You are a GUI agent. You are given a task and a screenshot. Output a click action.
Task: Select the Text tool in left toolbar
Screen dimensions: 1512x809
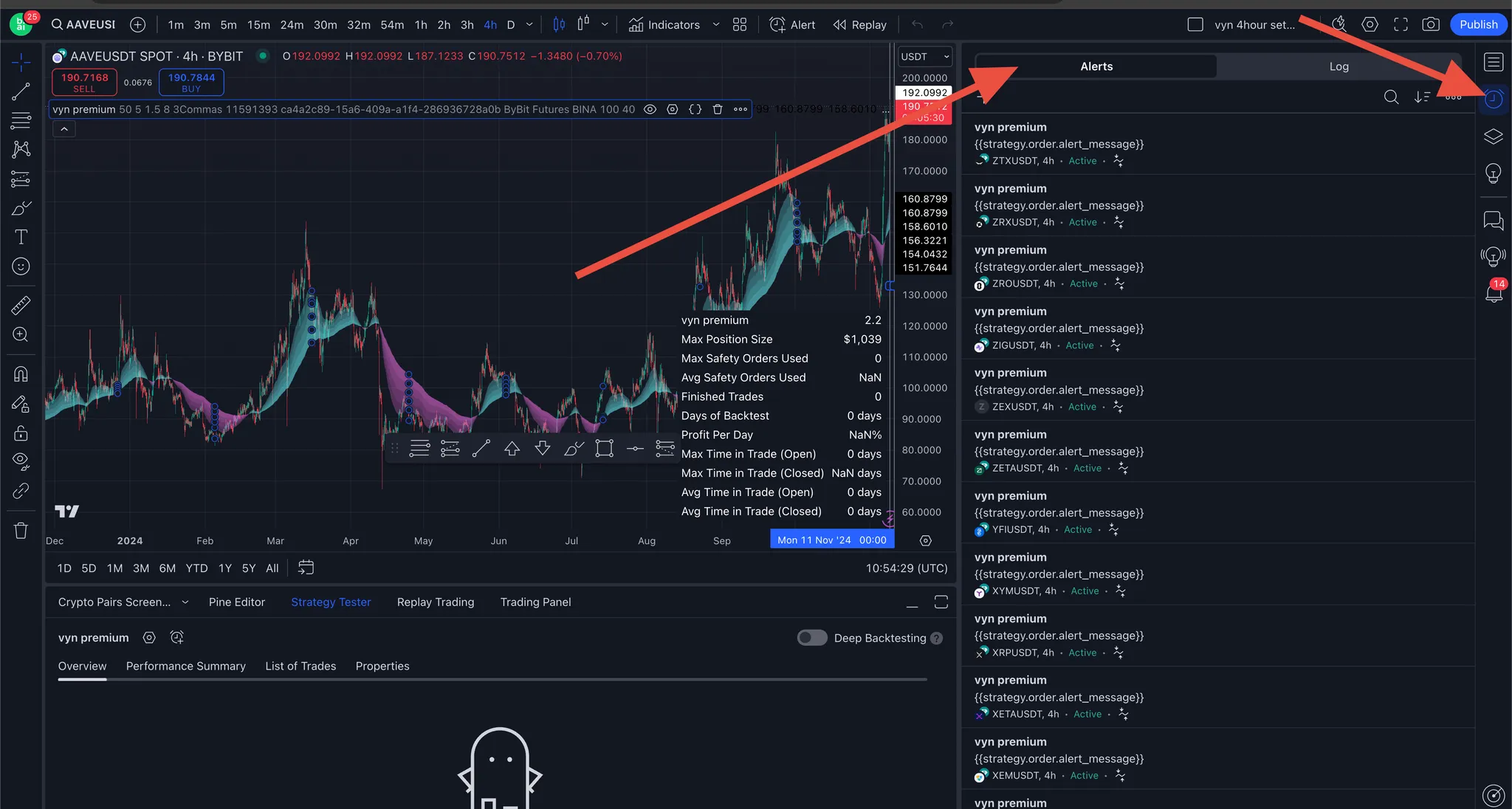[x=21, y=237]
